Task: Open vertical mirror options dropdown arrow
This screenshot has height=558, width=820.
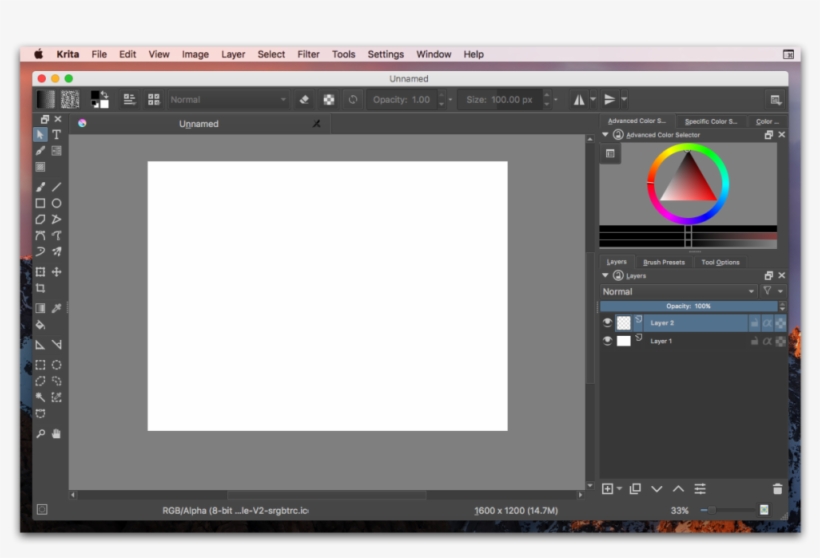Action: click(x=624, y=99)
